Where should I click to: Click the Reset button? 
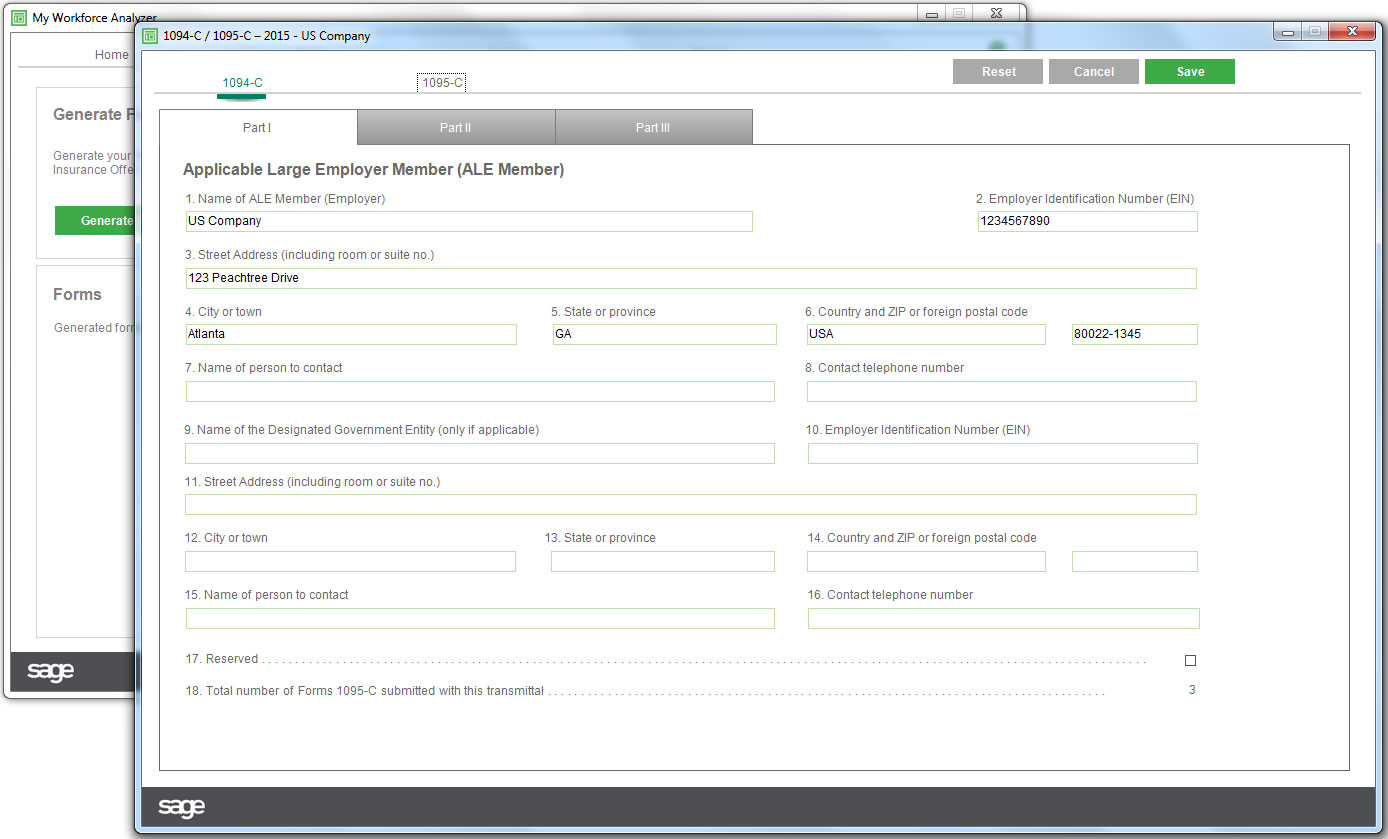[998, 72]
